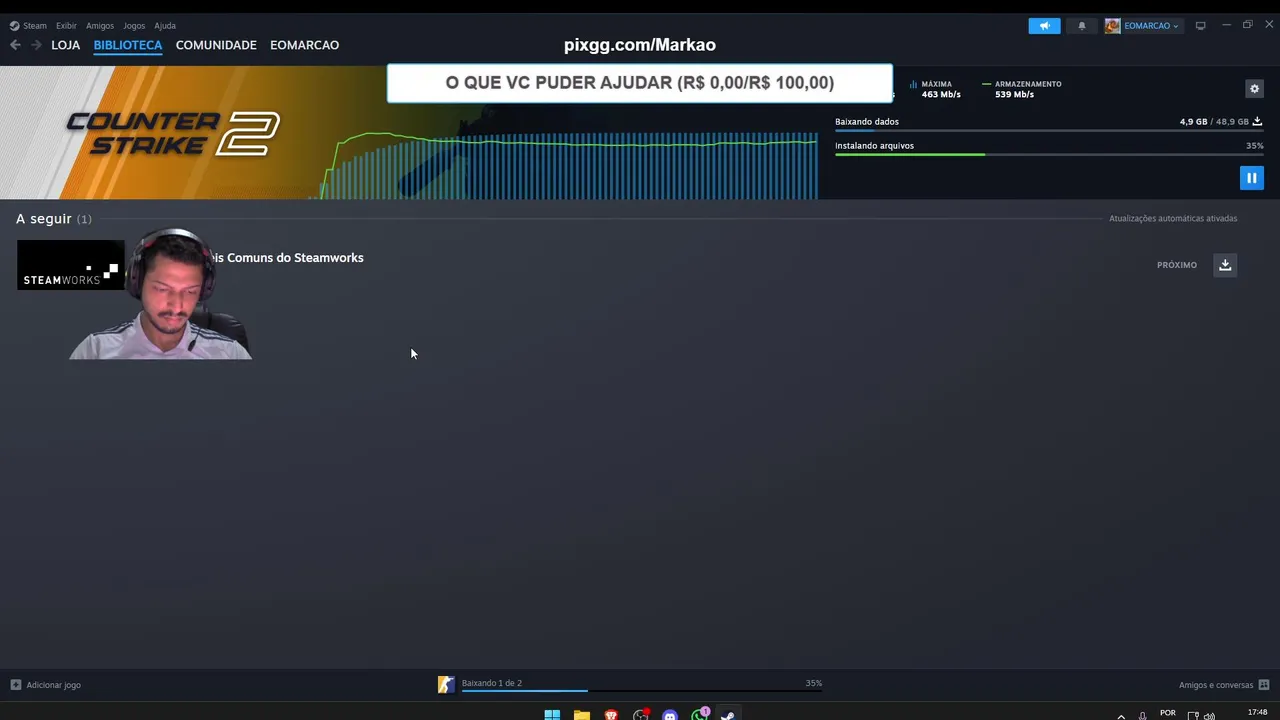Open WhatsApp from taskbar
This screenshot has height=720, width=1280.
(700, 715)
